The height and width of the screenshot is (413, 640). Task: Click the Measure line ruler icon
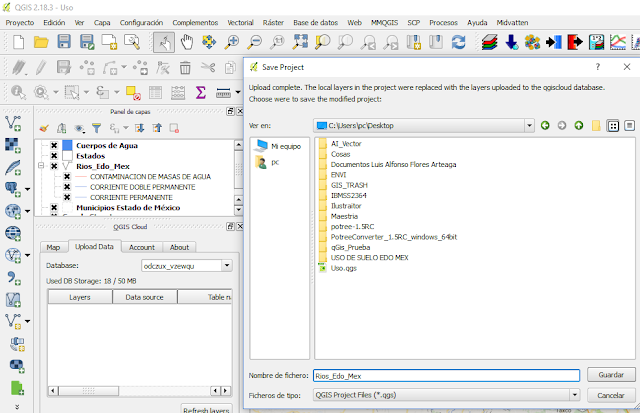(223, 93)
